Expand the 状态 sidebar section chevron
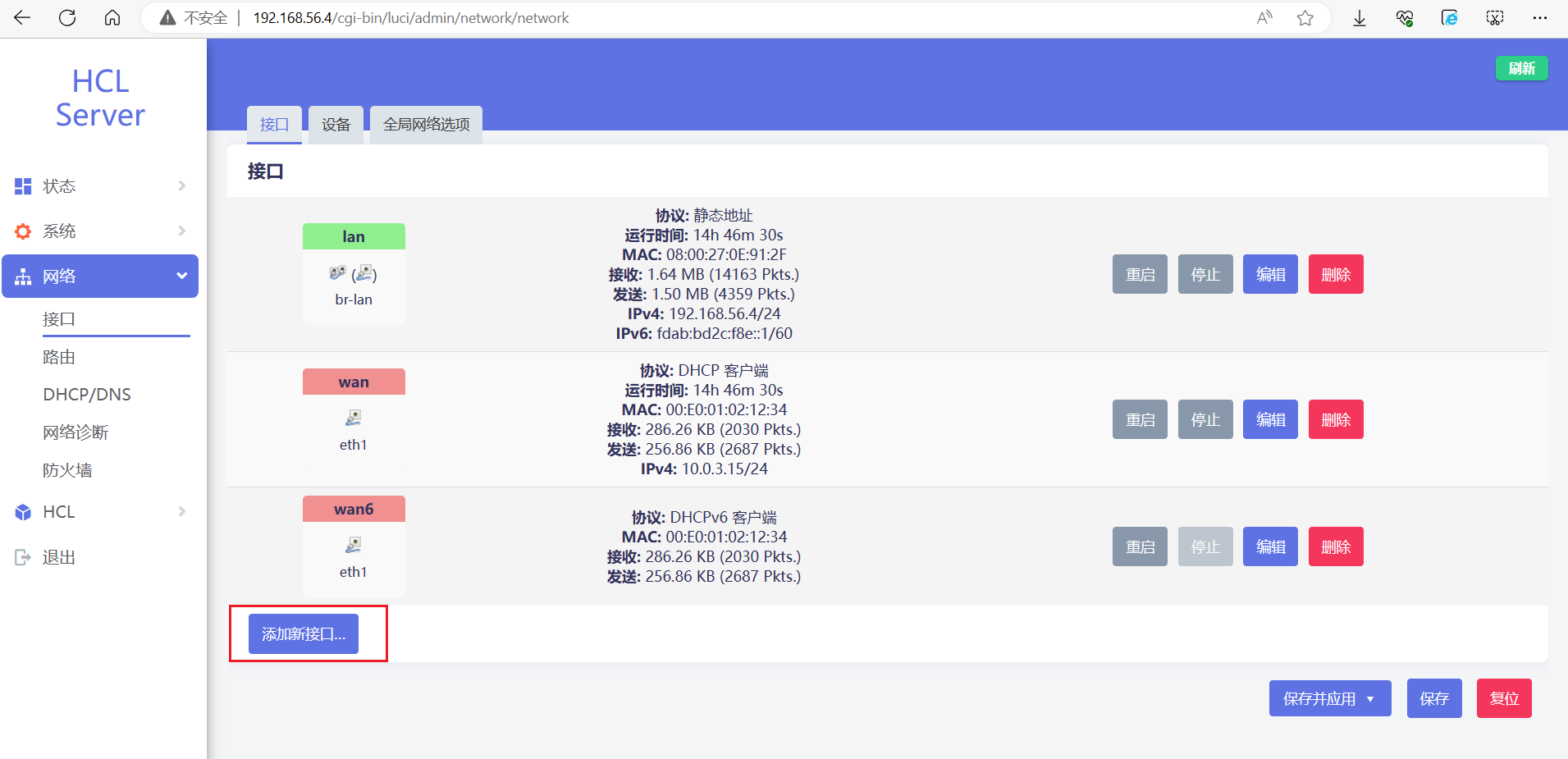The image size is (1568, 759). click(181, 185)
